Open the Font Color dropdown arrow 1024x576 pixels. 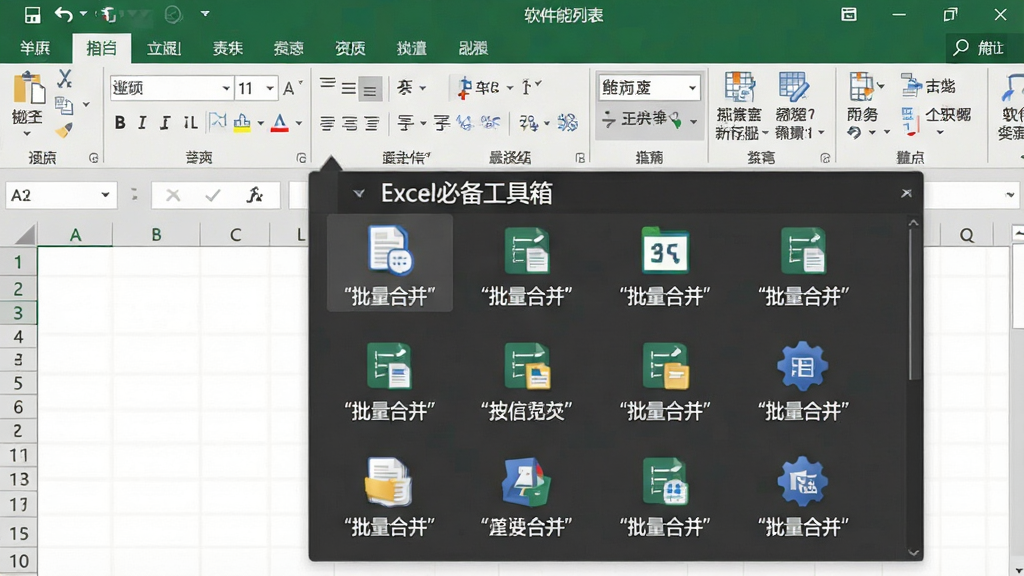coord(298,123)
